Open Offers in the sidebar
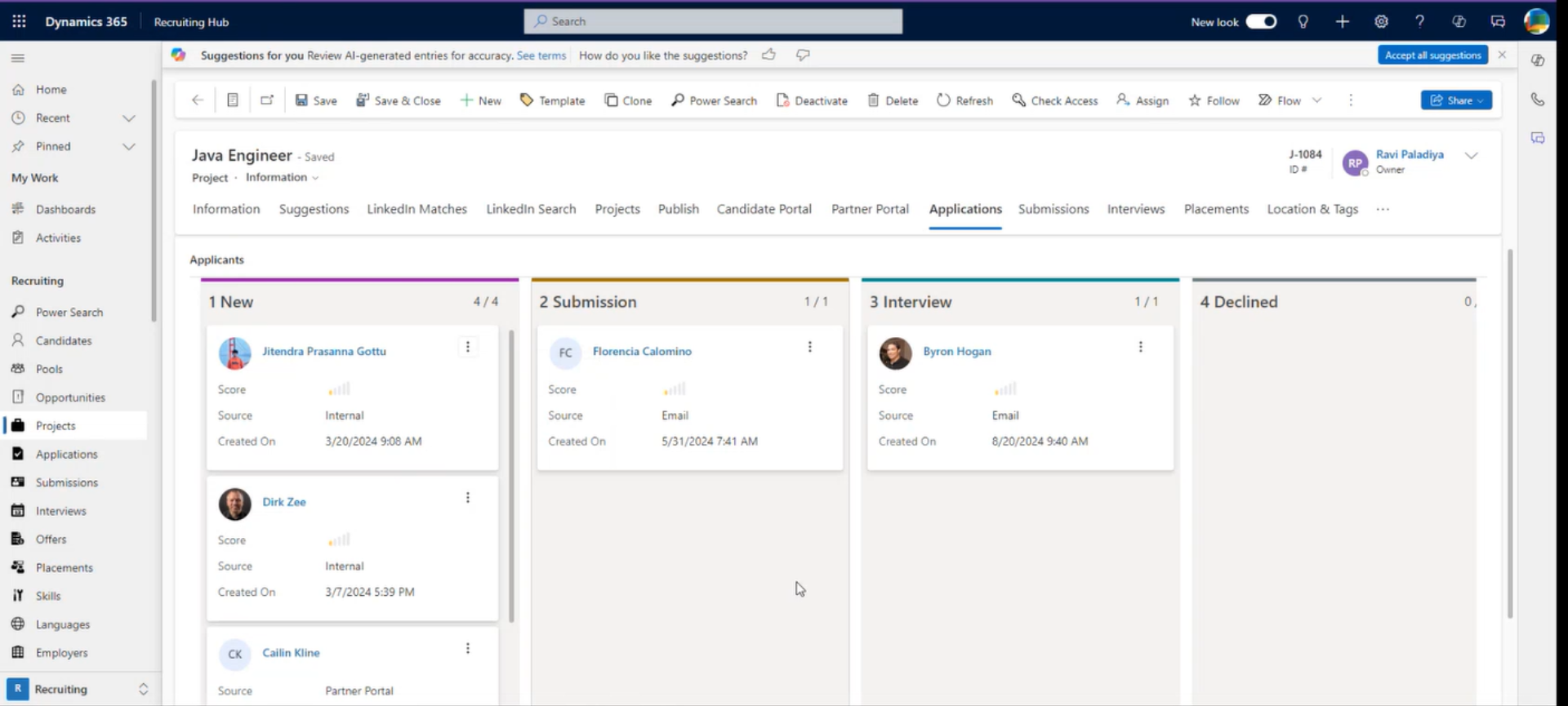The height and width of the screenshot is (706, 1568). tap(51, 539)
